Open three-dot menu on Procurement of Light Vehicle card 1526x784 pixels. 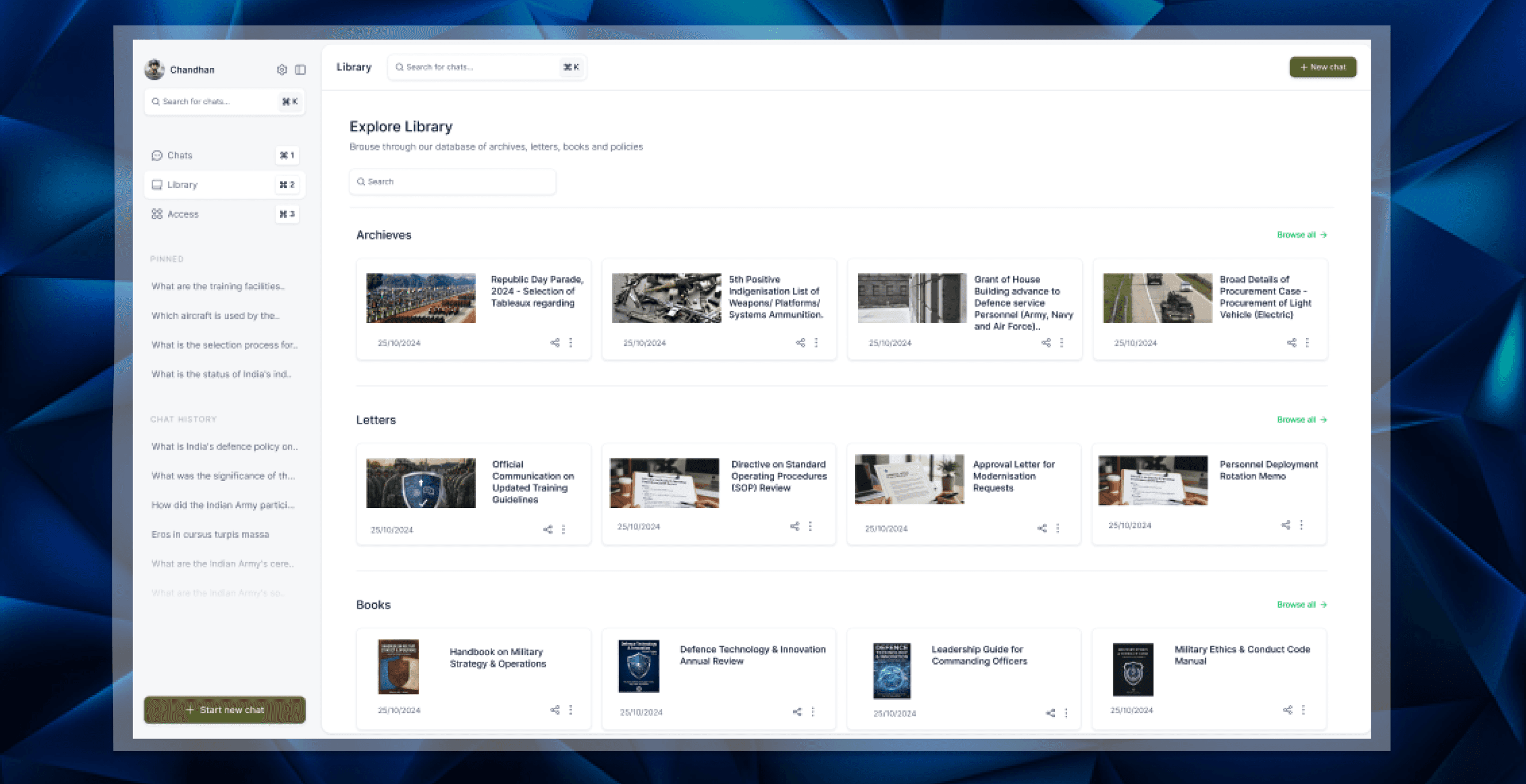click(1307, 342)
